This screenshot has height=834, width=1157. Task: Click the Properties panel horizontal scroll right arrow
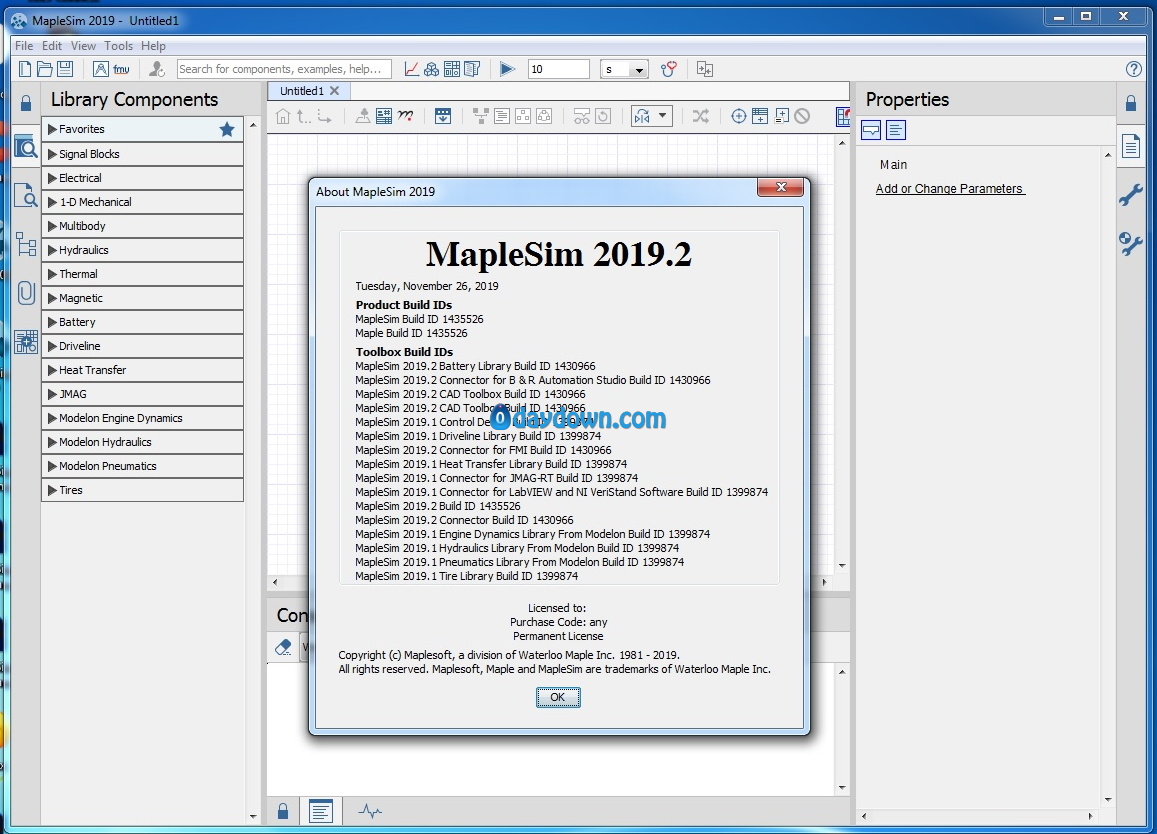tap(1090, 816)
